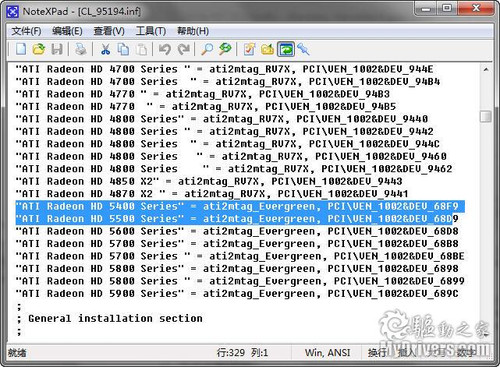Click the HD 5600 Series line
The width and height of the screenshot is (500, 367).
point(237,231)
